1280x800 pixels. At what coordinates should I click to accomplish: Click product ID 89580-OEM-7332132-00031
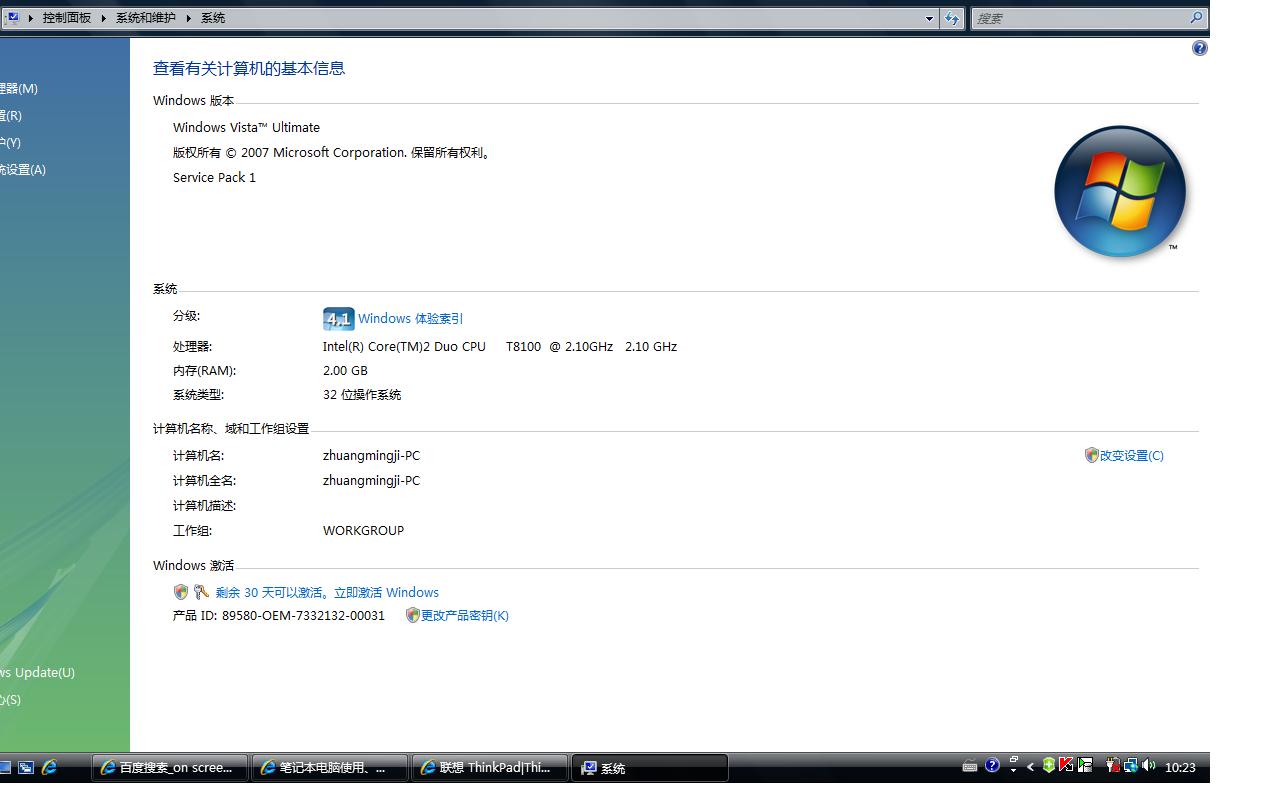[303, 615]
